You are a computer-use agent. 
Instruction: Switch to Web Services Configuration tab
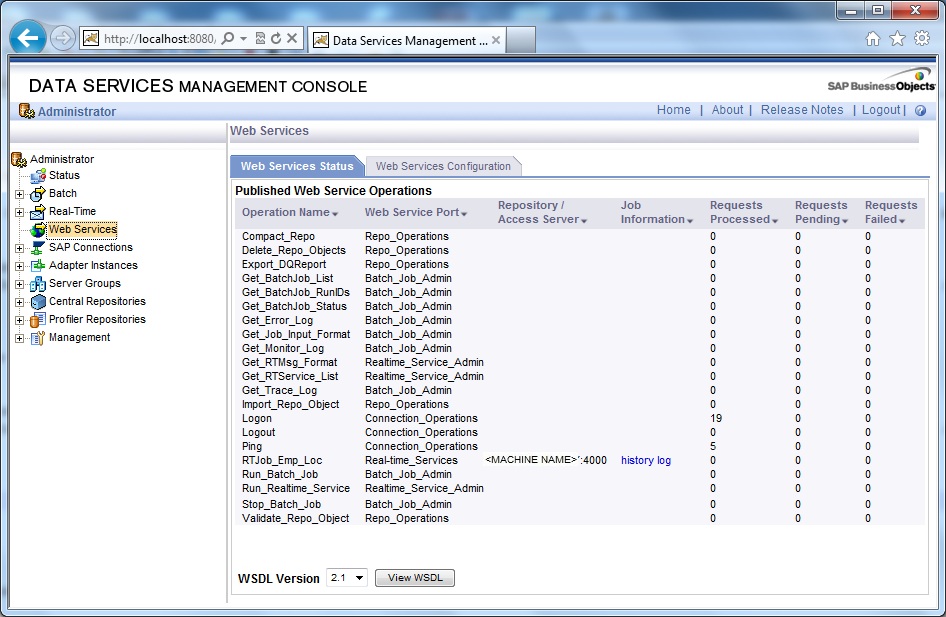tap(443, 166)
